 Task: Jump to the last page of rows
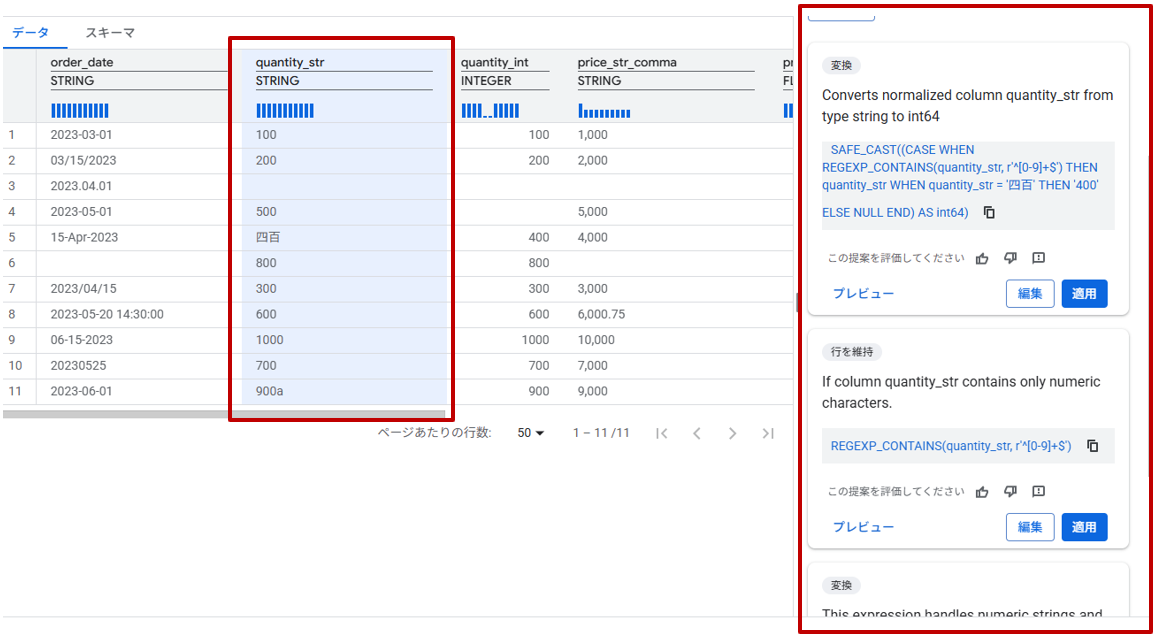pos(768,433)
